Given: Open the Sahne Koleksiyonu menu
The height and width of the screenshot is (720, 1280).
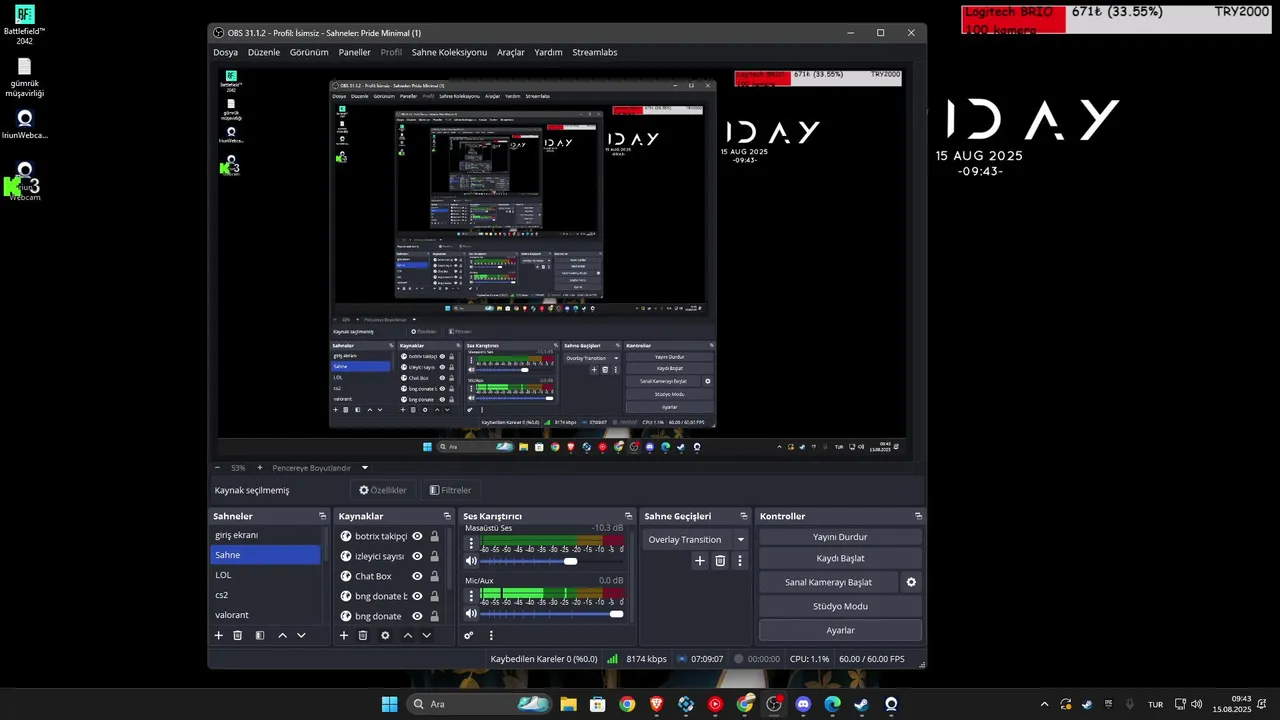Looking at the screenshot, I should [x=449, y=52].
